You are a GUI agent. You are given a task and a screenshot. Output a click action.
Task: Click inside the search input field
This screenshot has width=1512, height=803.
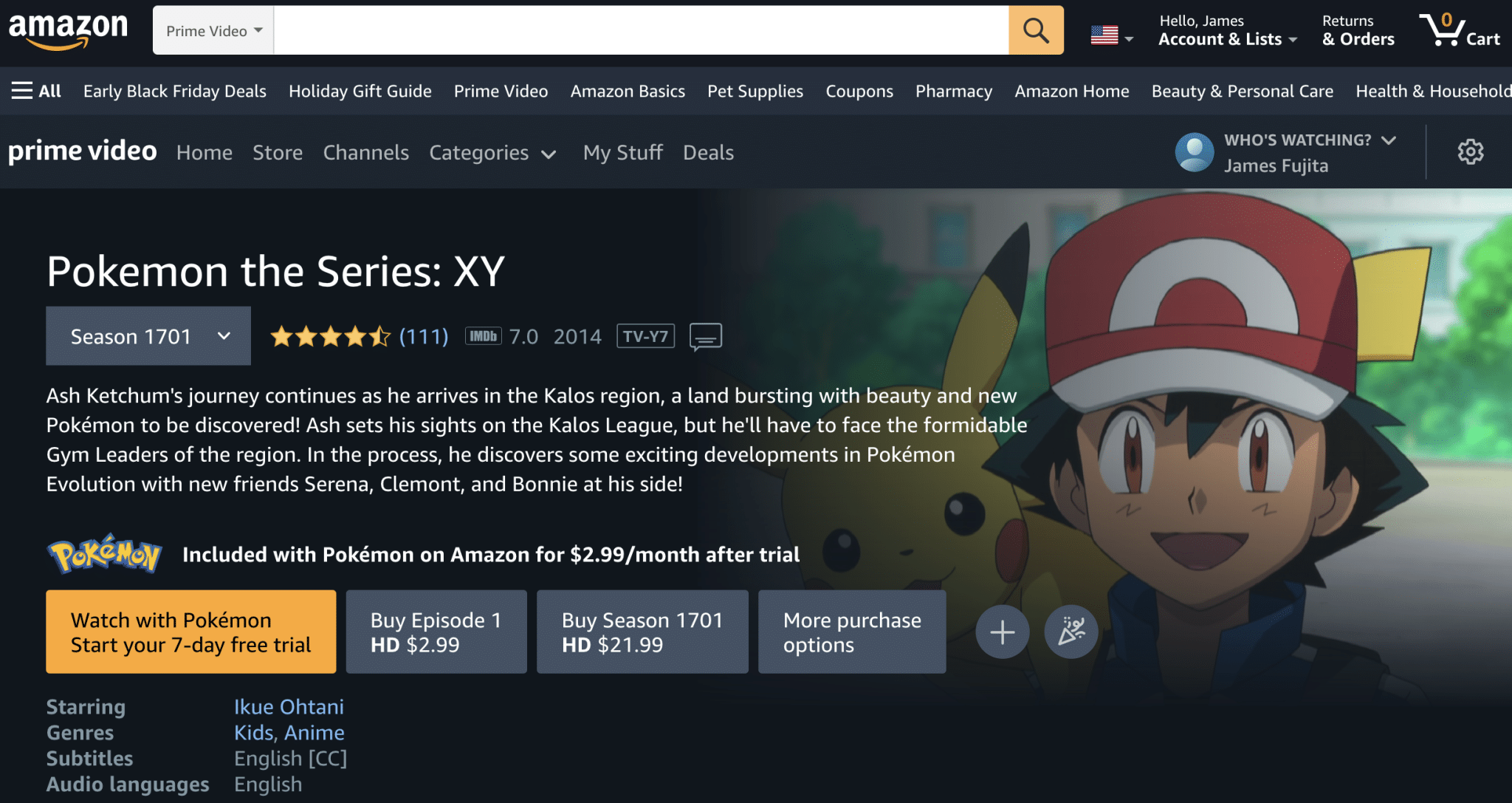click(642, 30)
